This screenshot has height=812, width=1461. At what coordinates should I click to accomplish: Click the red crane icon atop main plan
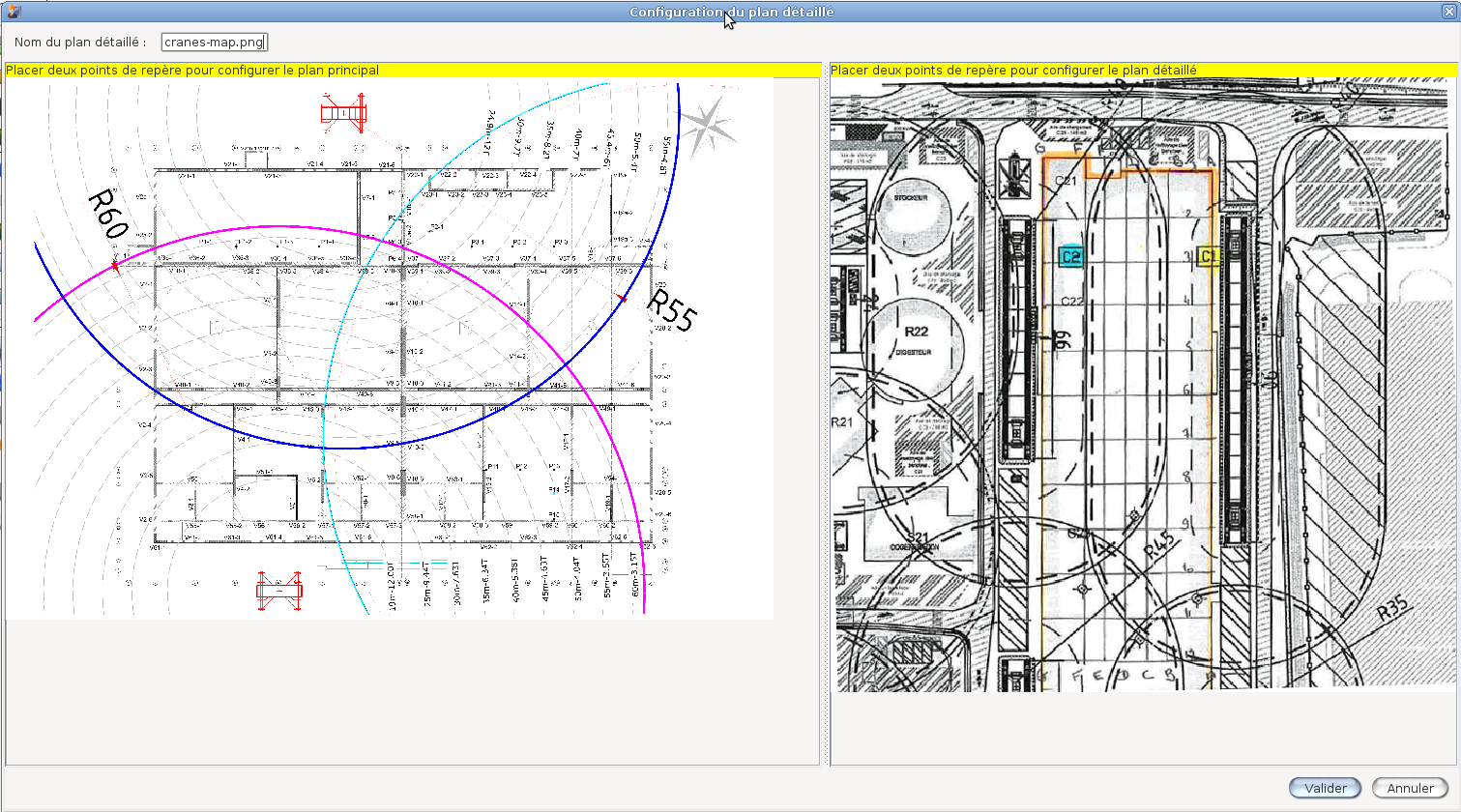[343, 113]
